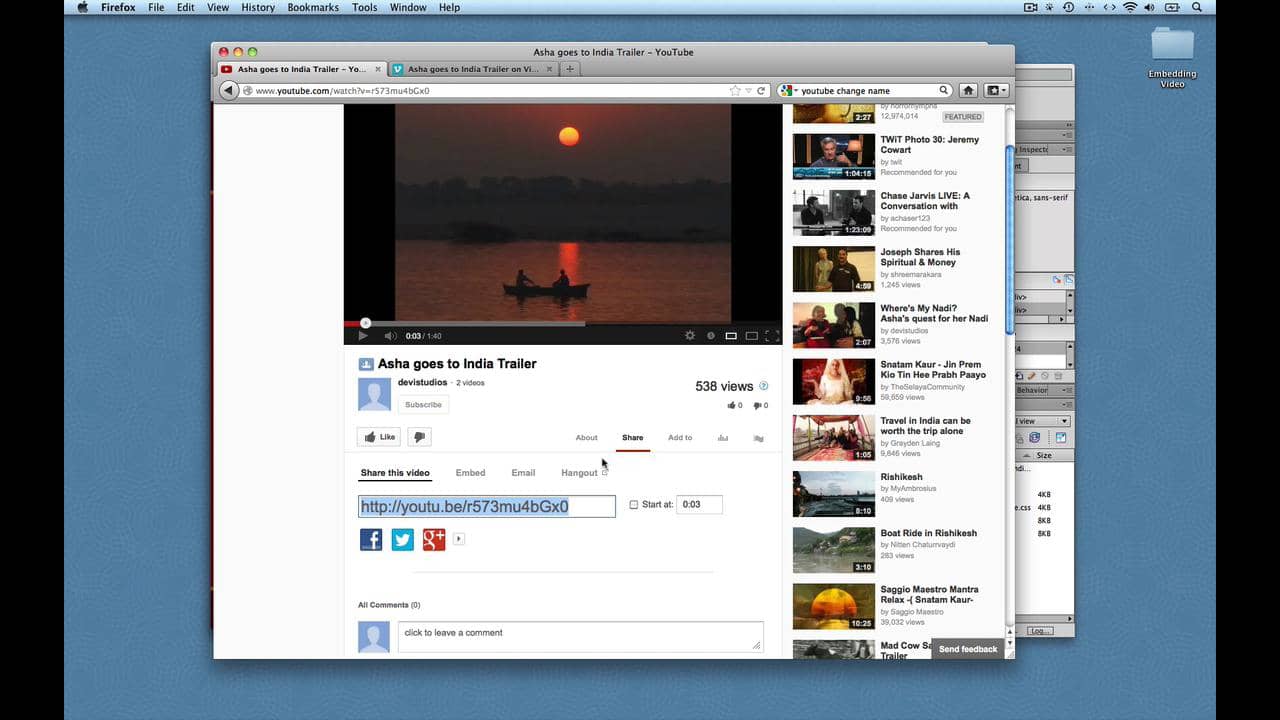Open the video statistics bar-chart icon

click(723, 438)
